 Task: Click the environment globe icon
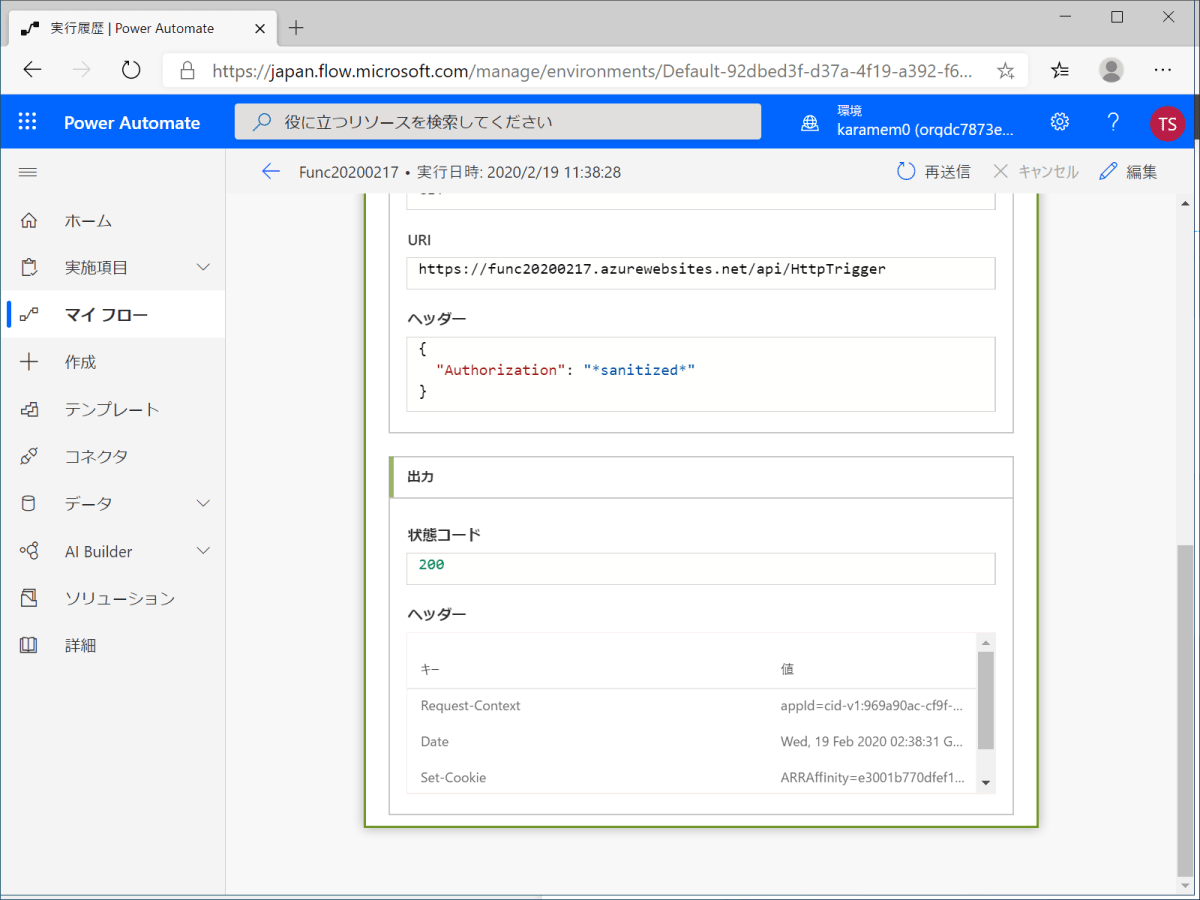click(x=810, y=123)
